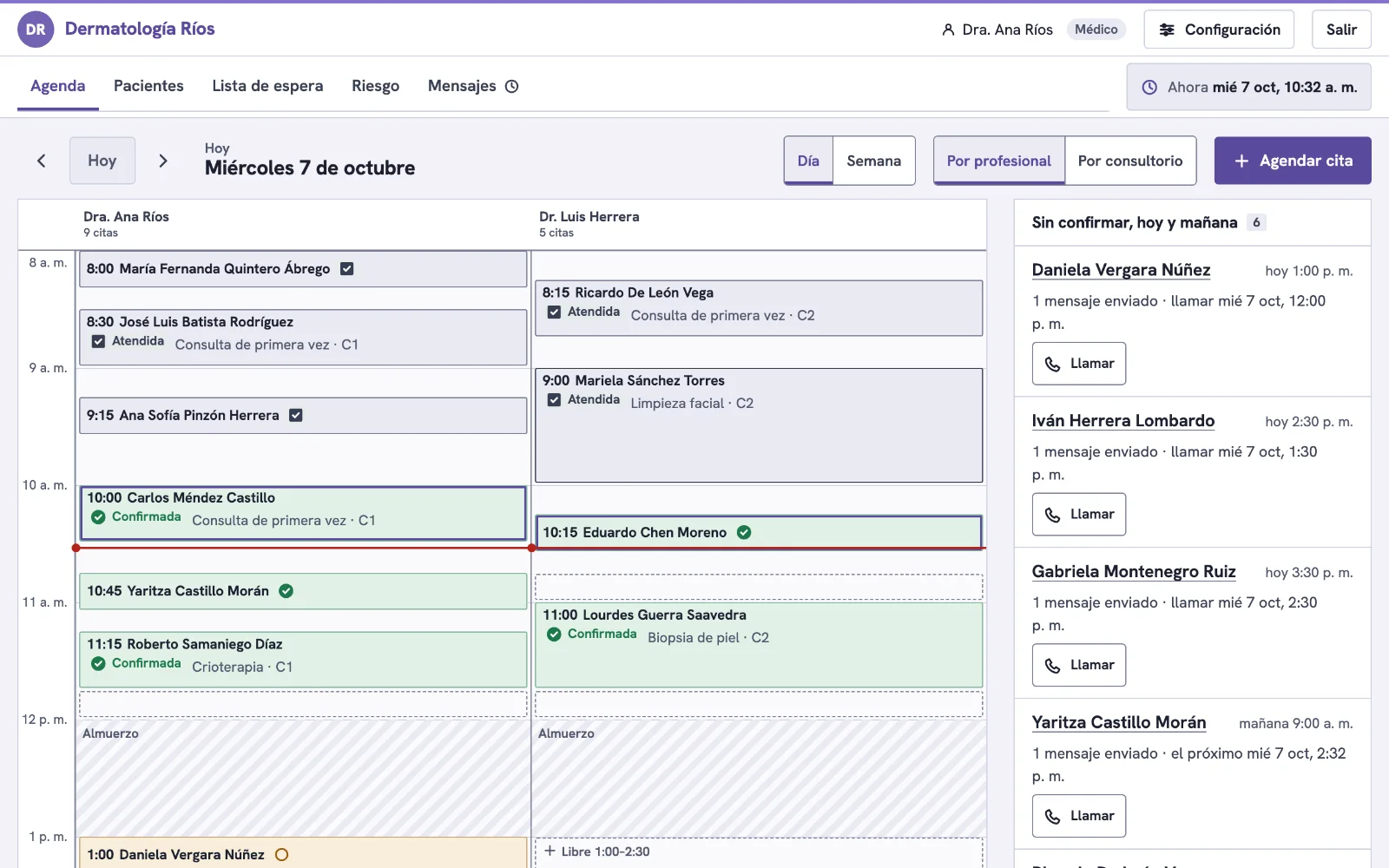The height and width of the screenshot is (868, 1389).
Task: Open the Pacientes tab
Action: point(148,86)
